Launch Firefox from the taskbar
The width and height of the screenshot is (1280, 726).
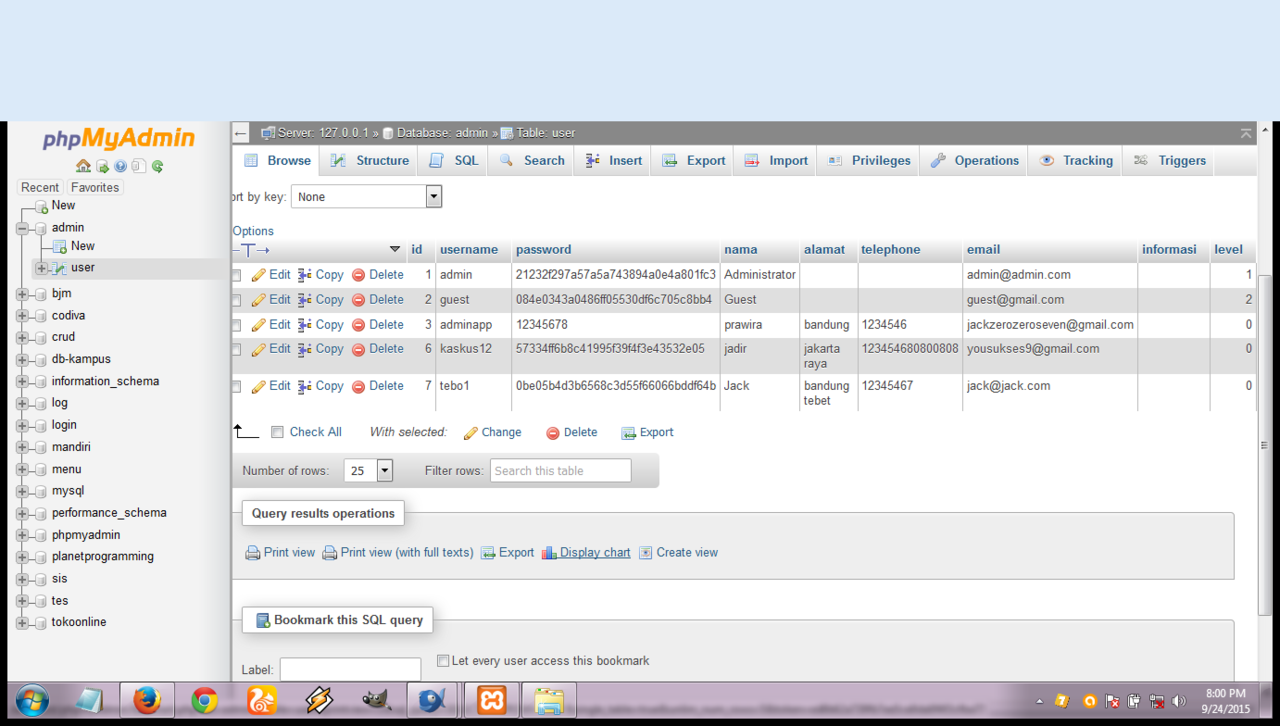click(147, 700)
